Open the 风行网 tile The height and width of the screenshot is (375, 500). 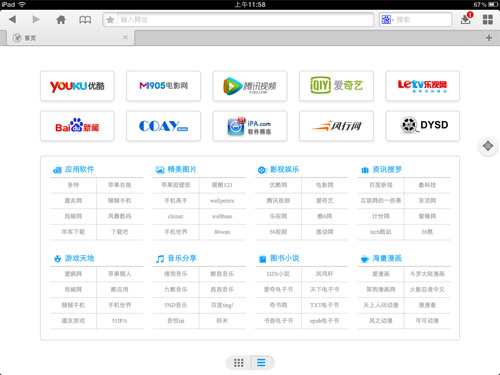coord(336,126)
